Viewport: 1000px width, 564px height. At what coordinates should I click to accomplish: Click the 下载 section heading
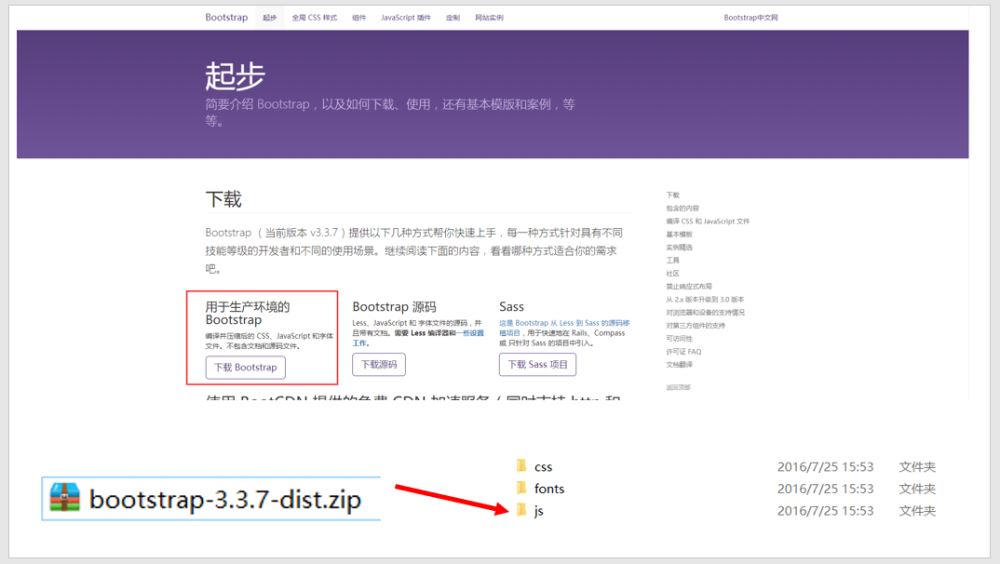[x=223, y=199]
